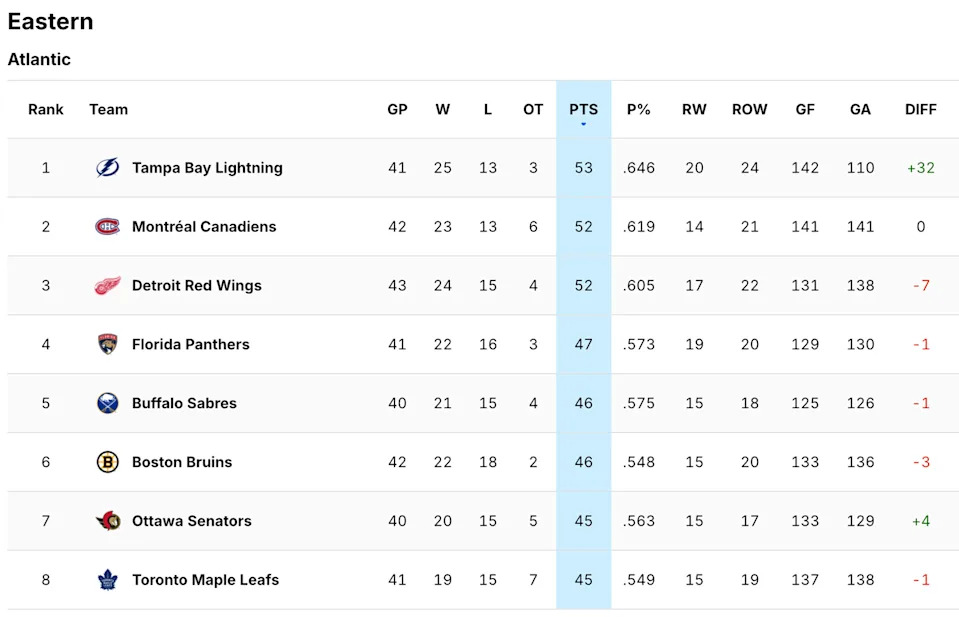
Task: Click the Tampa Bay Lightning logo
Action: point(107,168)
